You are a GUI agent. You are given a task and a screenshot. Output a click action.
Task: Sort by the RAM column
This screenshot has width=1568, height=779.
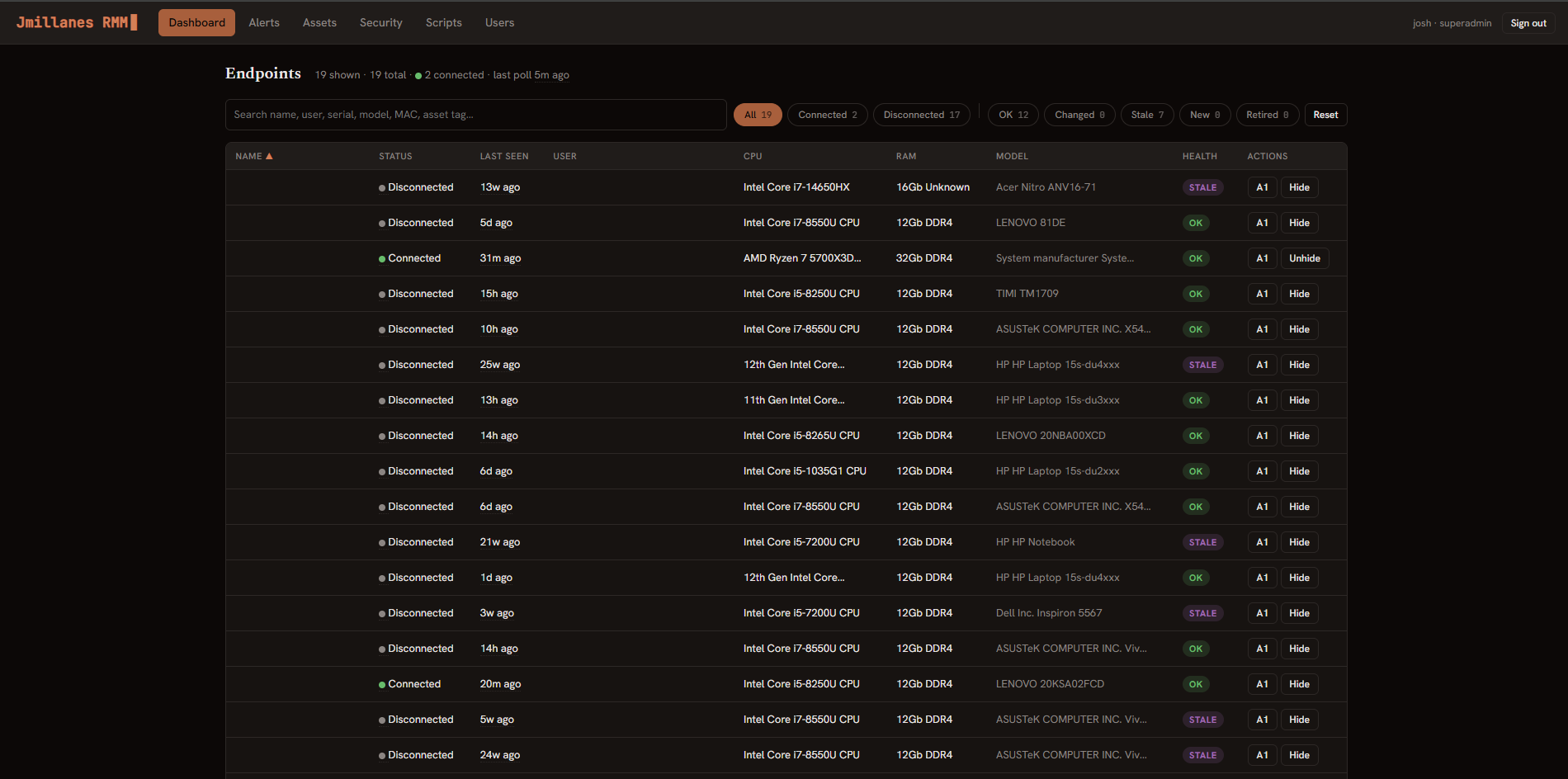pos(906,156)
